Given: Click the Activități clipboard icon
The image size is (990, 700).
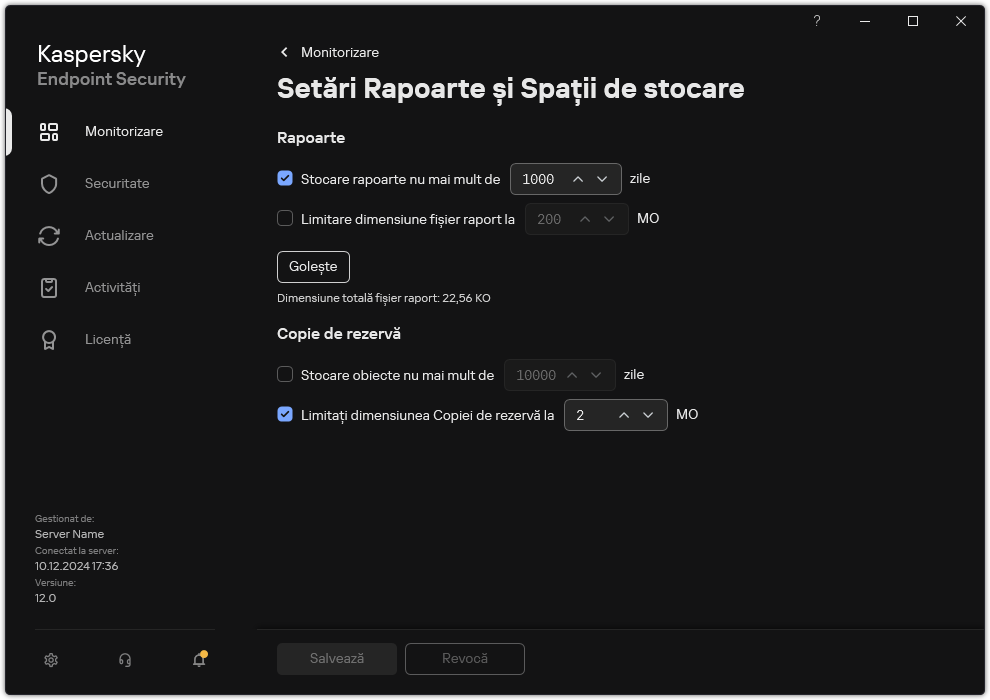Looking at the screenshot, I should tap(49, 288).
